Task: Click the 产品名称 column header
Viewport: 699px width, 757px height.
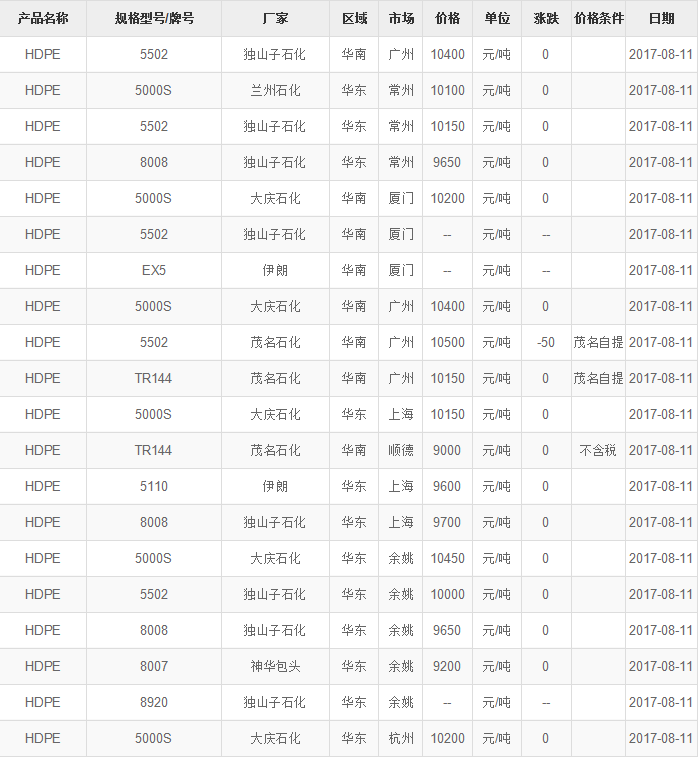Action: point(43,18)
